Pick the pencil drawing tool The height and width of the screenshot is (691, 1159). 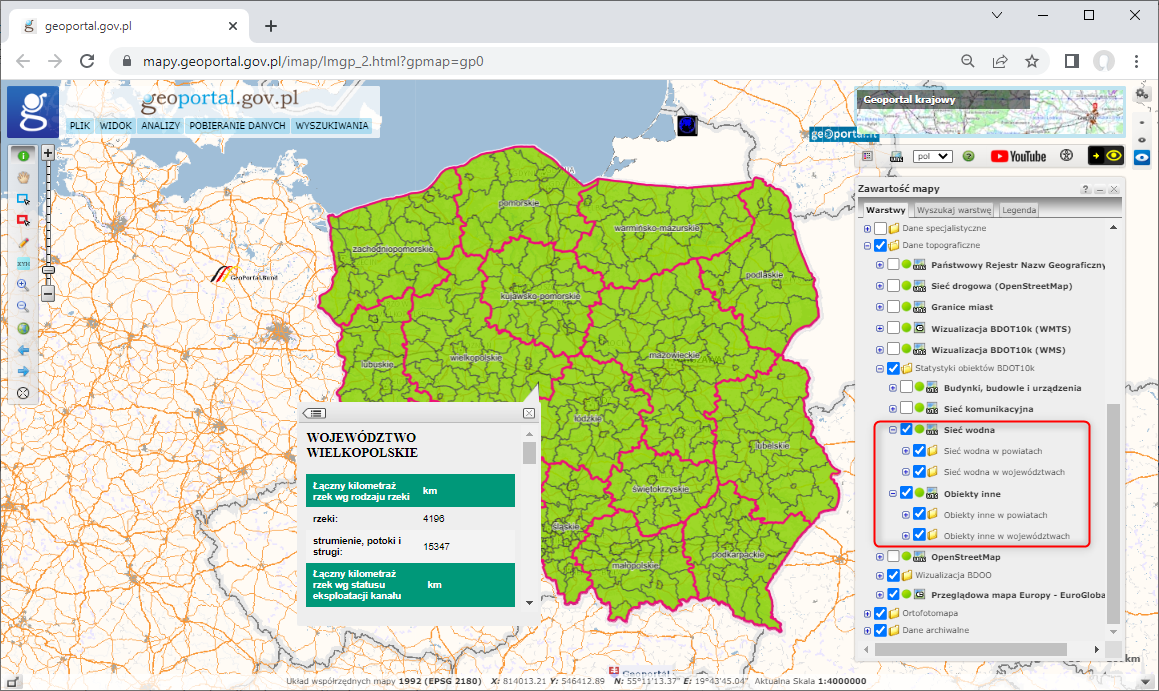tap(23, 242)
